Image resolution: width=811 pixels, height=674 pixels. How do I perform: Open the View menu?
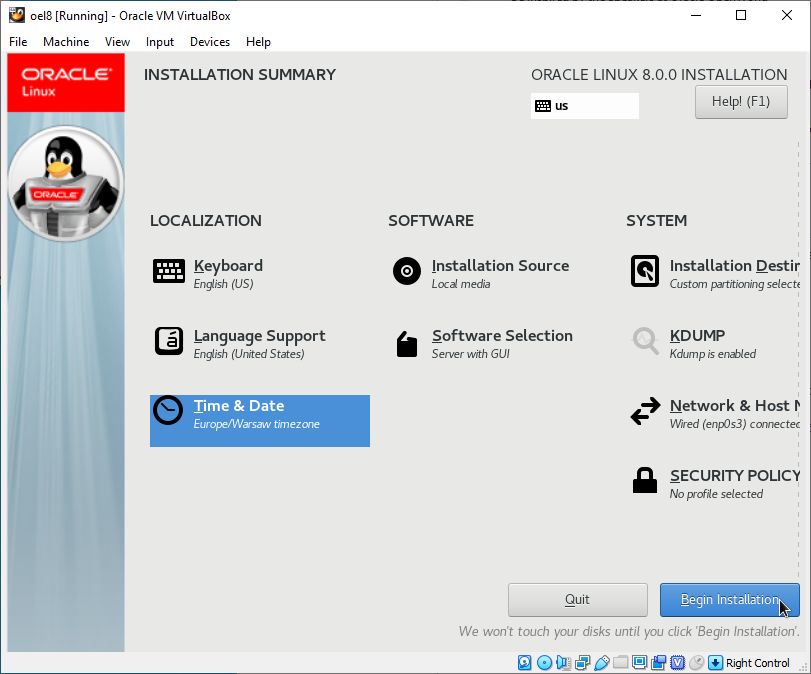coord(117,42)
